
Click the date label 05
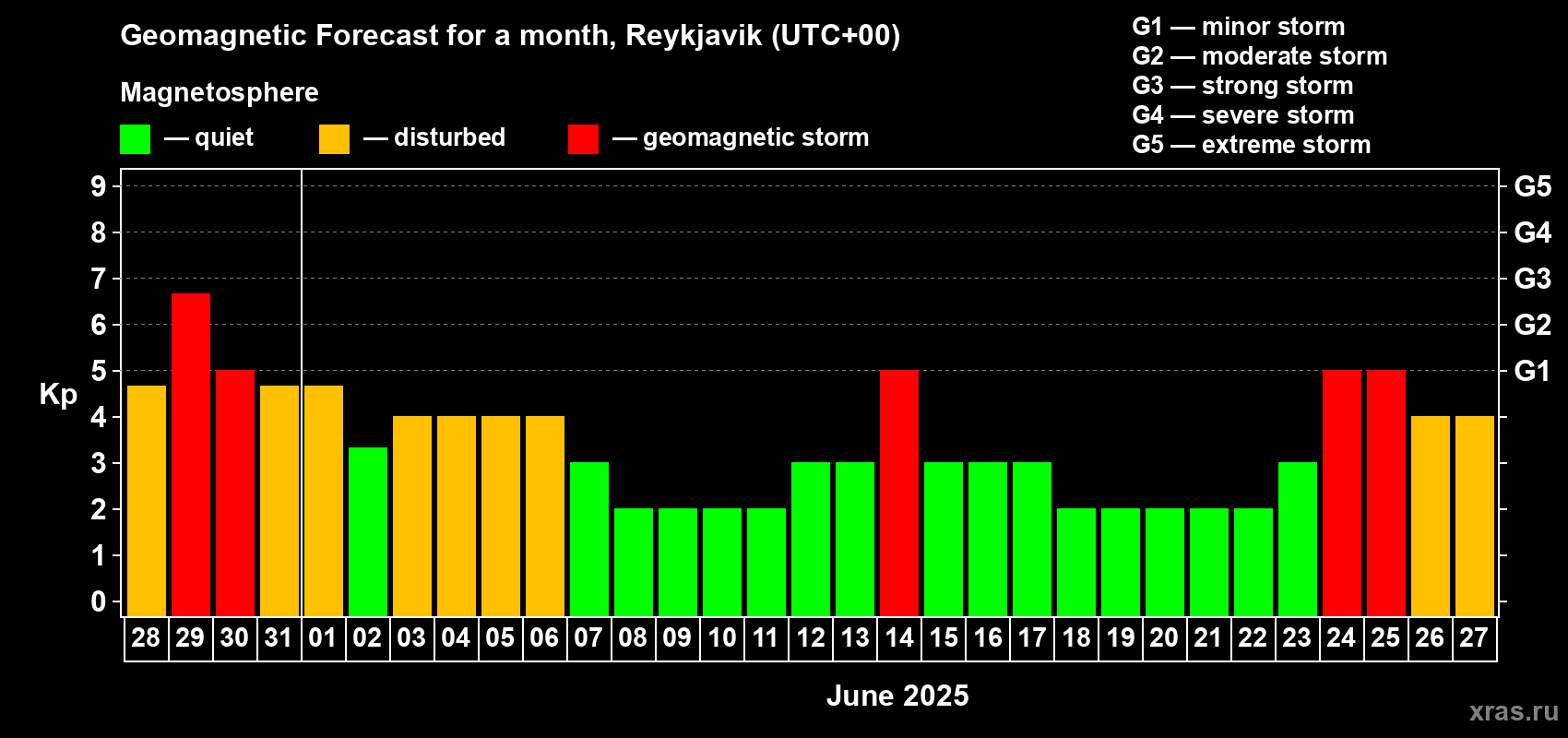(x=500, y=638)
